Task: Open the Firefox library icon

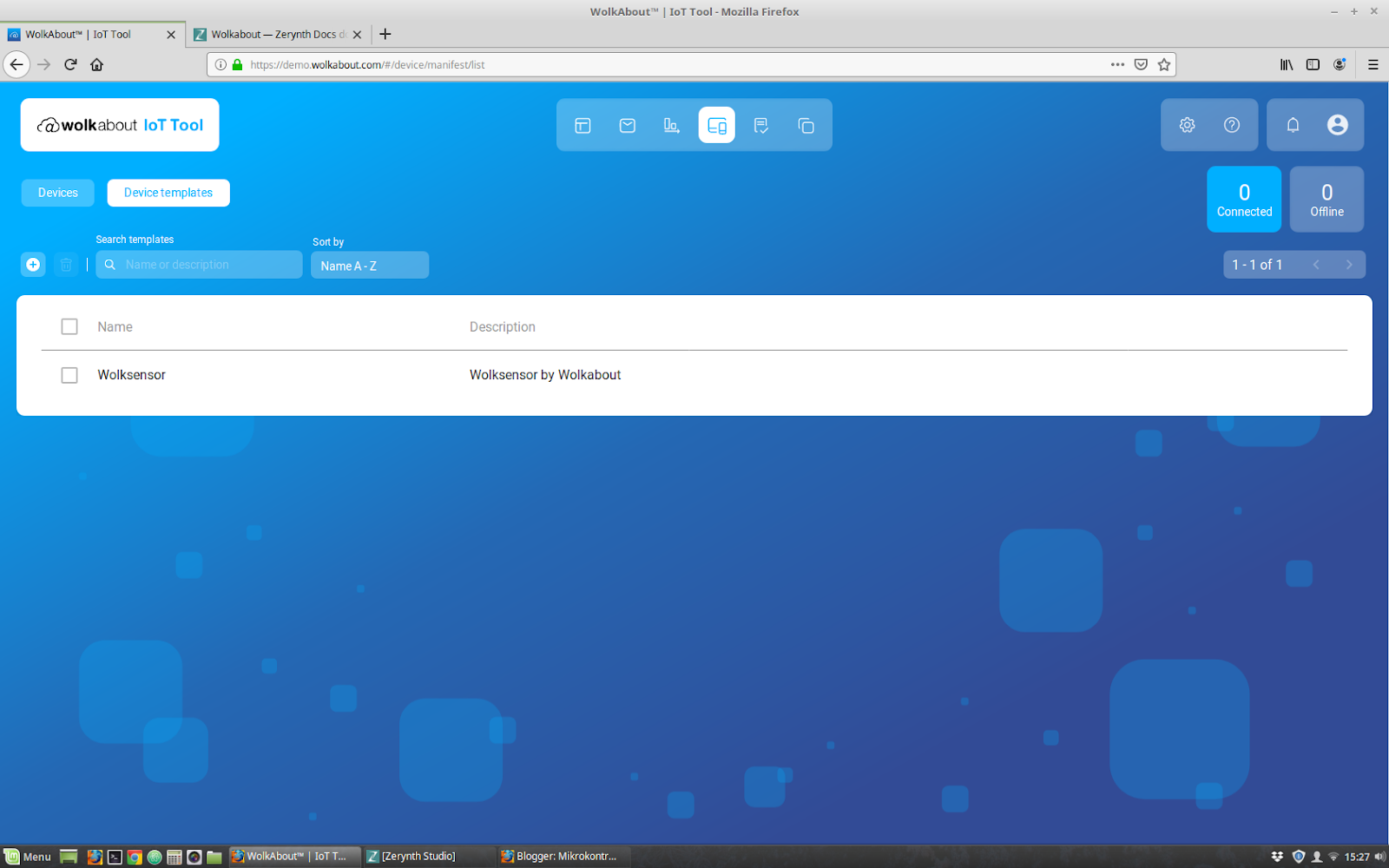Action: click(1287, 64)
